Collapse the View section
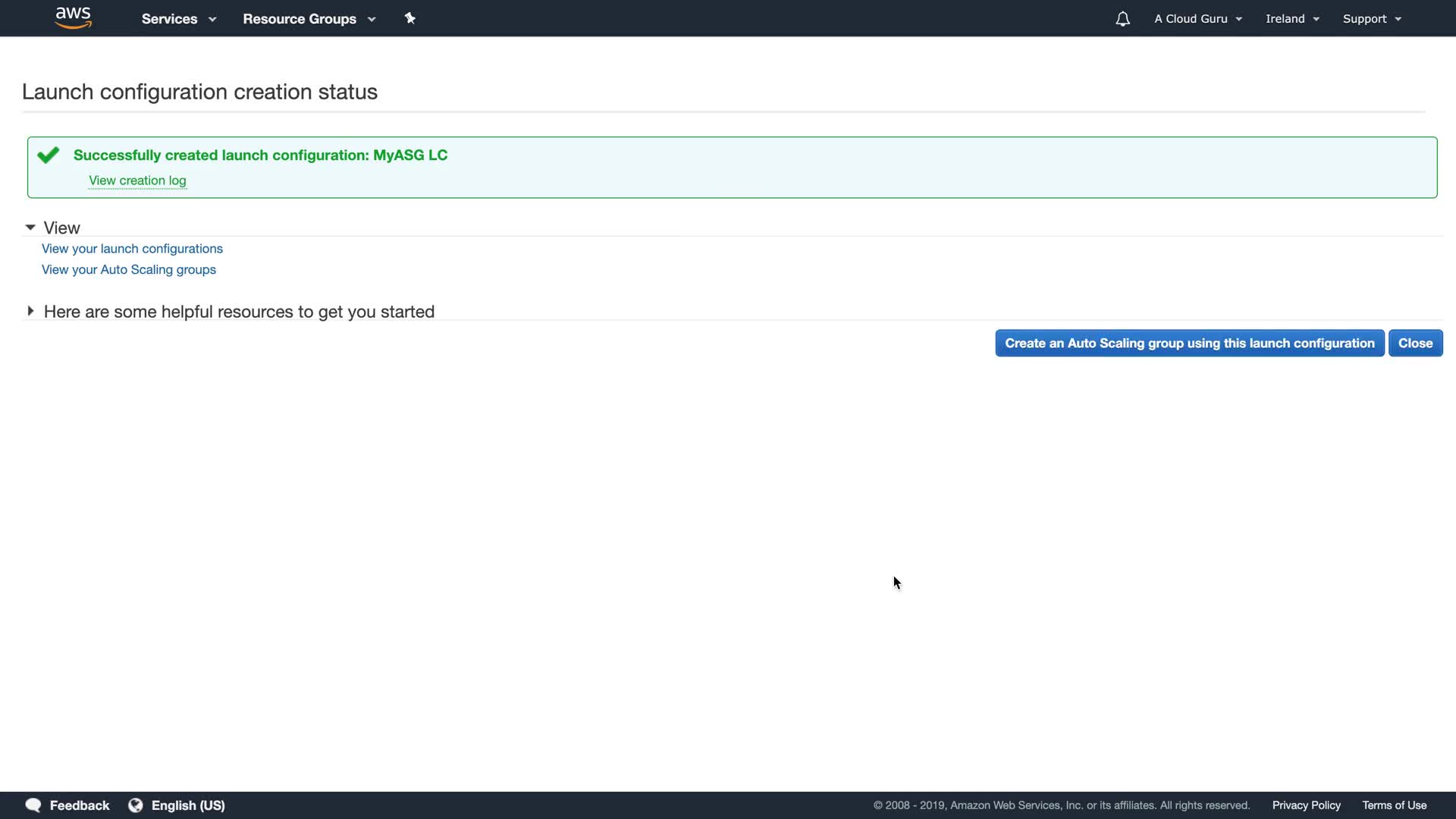 pyautogui.click(x=30, y=227)
